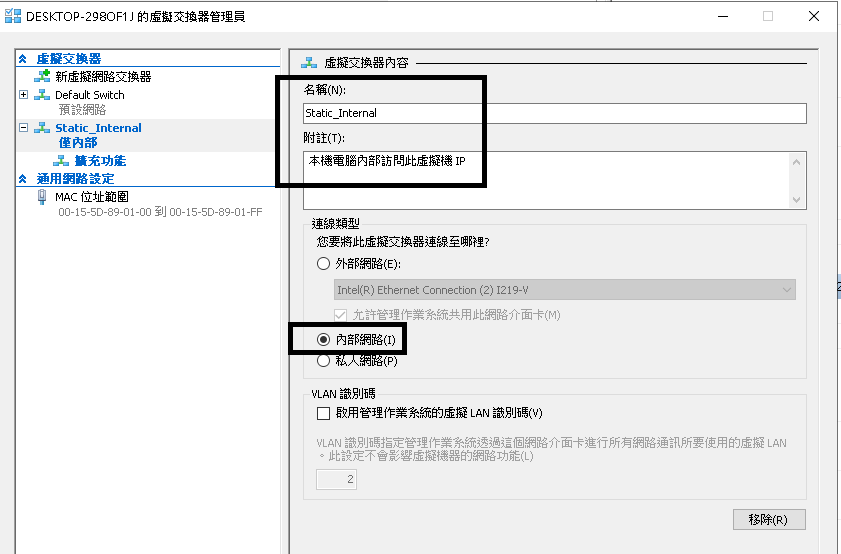Click the 通用網路設定 section heading
Image resolution: width=841 pixels, height=554 pixels.
coord(82,178)
